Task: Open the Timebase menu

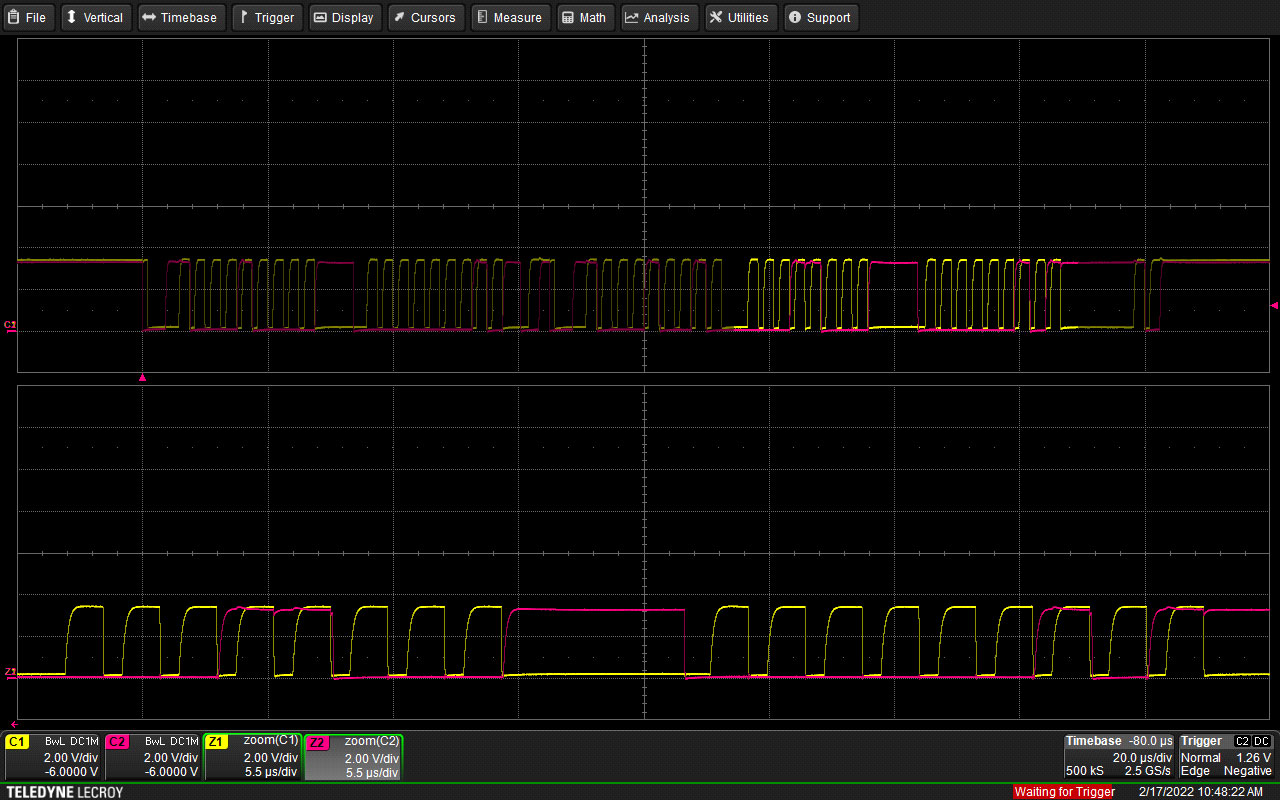Action: [180, 18]
